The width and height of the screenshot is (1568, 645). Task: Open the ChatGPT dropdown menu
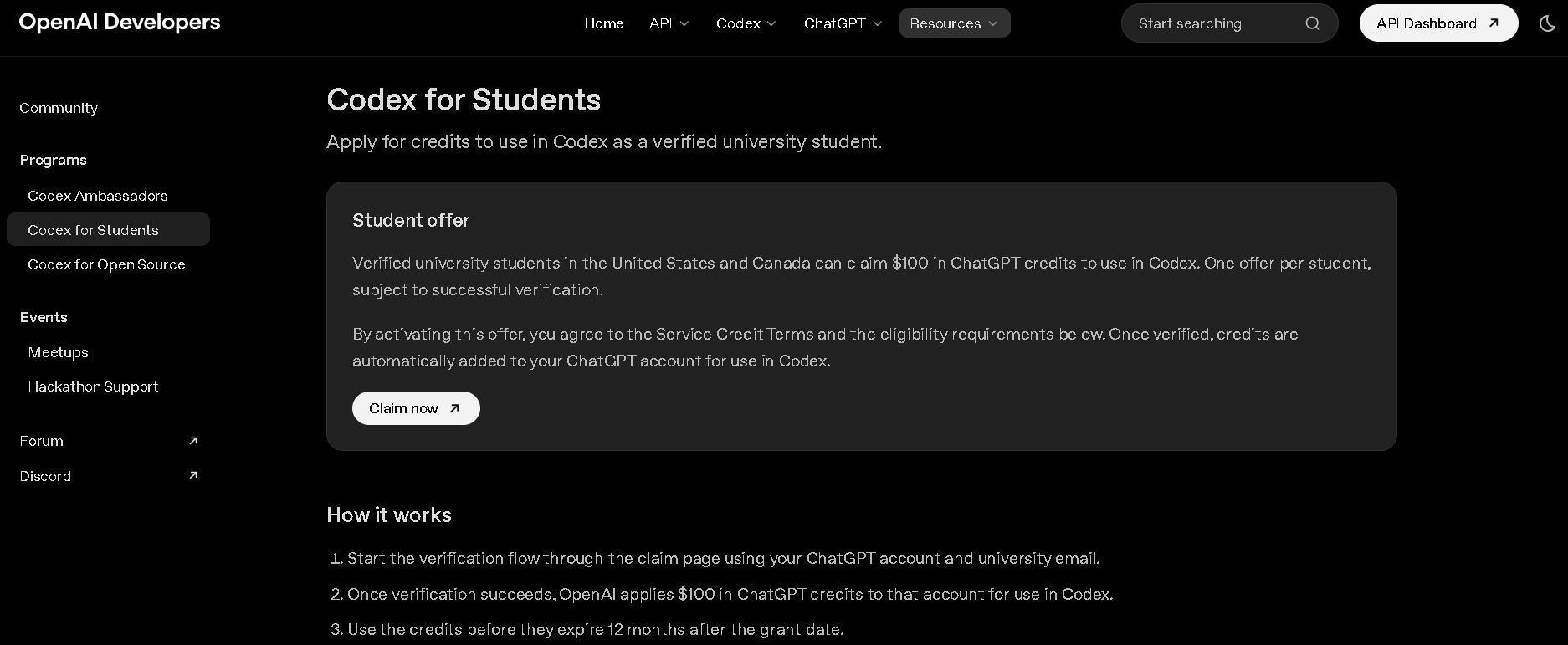(843, 23)
